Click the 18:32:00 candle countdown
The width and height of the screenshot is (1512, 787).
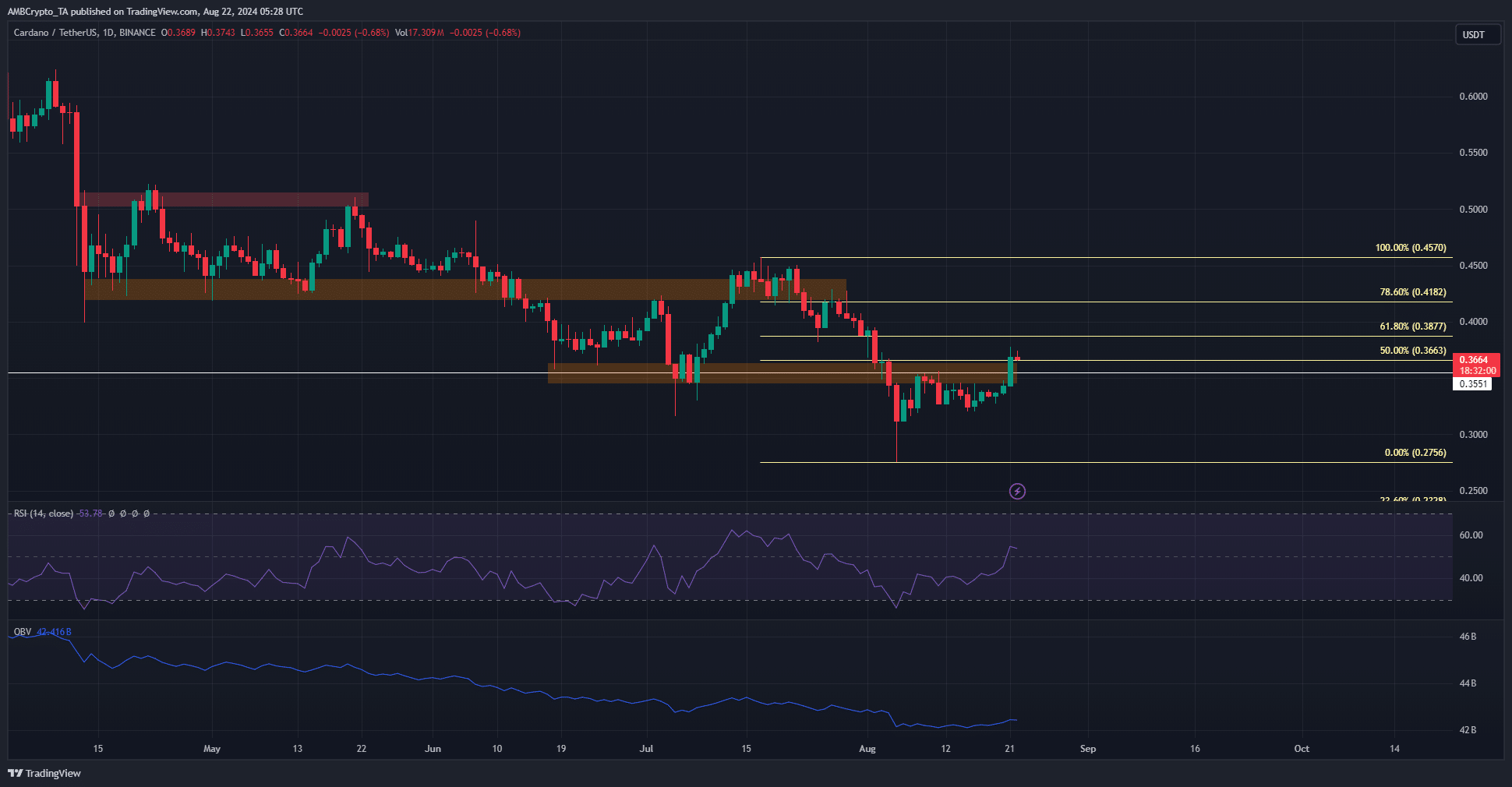1477,371
